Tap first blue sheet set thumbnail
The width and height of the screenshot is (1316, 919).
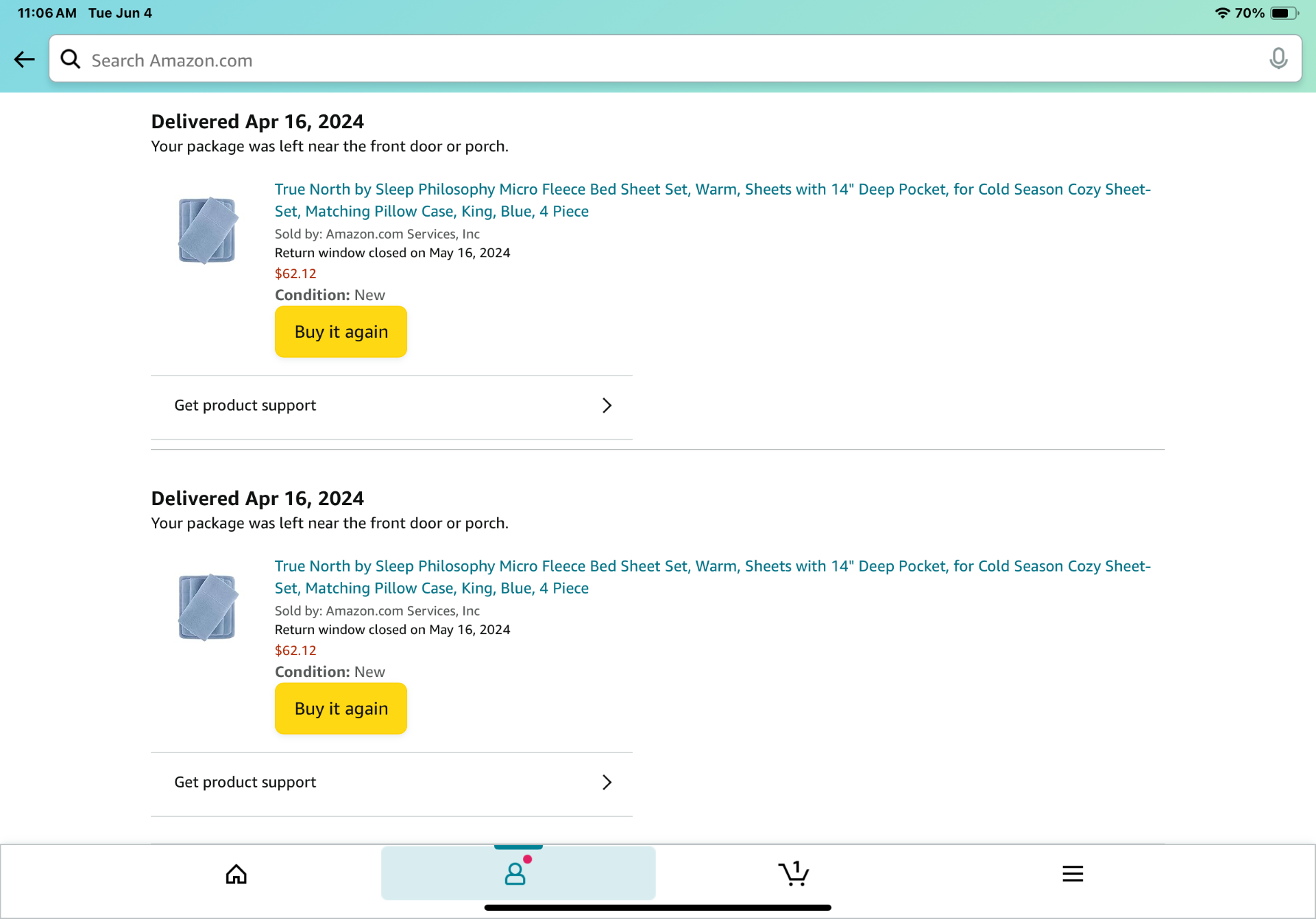point(207,230)
